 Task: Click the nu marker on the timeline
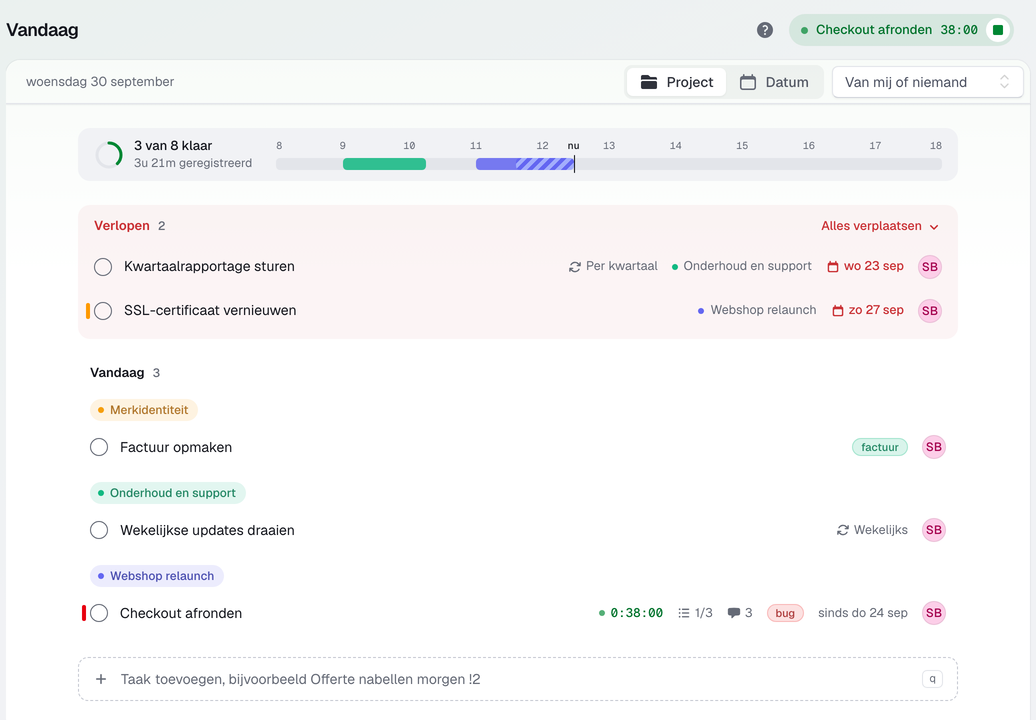click(574, 145)
